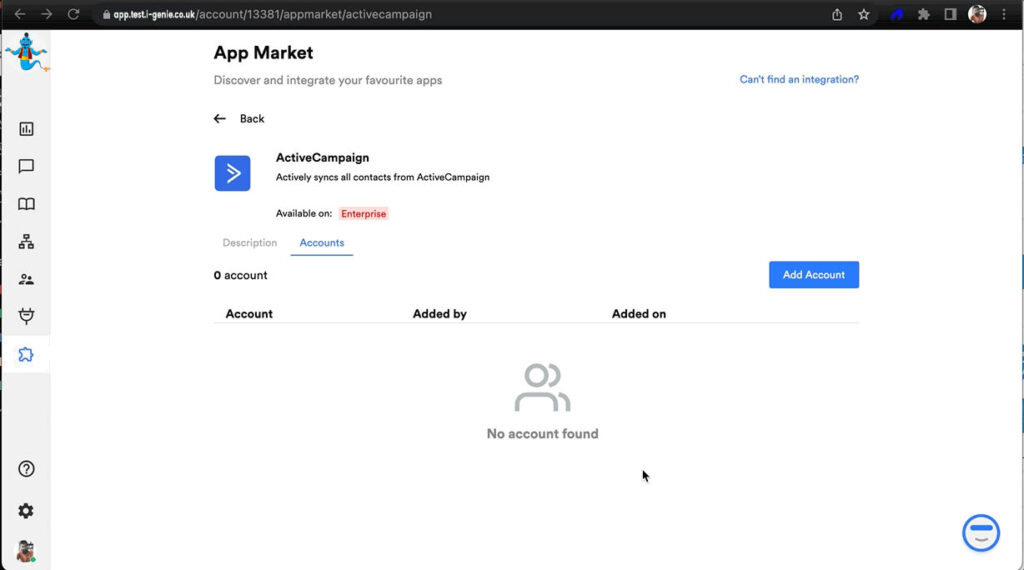The width and height of the screenshot is (1024, 570).
Task: Open the "Can't find an integration?" link
Action: click(798, 80)
